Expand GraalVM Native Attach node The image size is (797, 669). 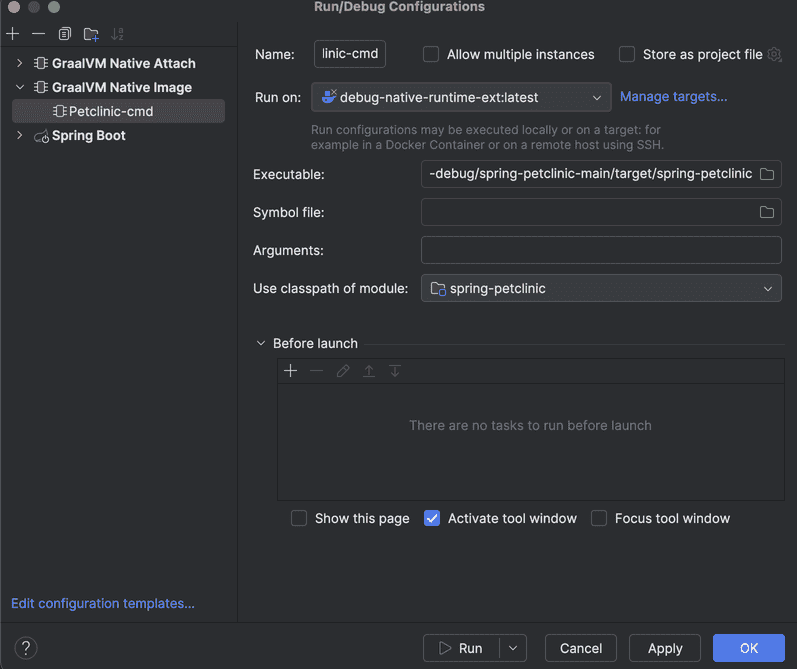[x=19, y=63]
